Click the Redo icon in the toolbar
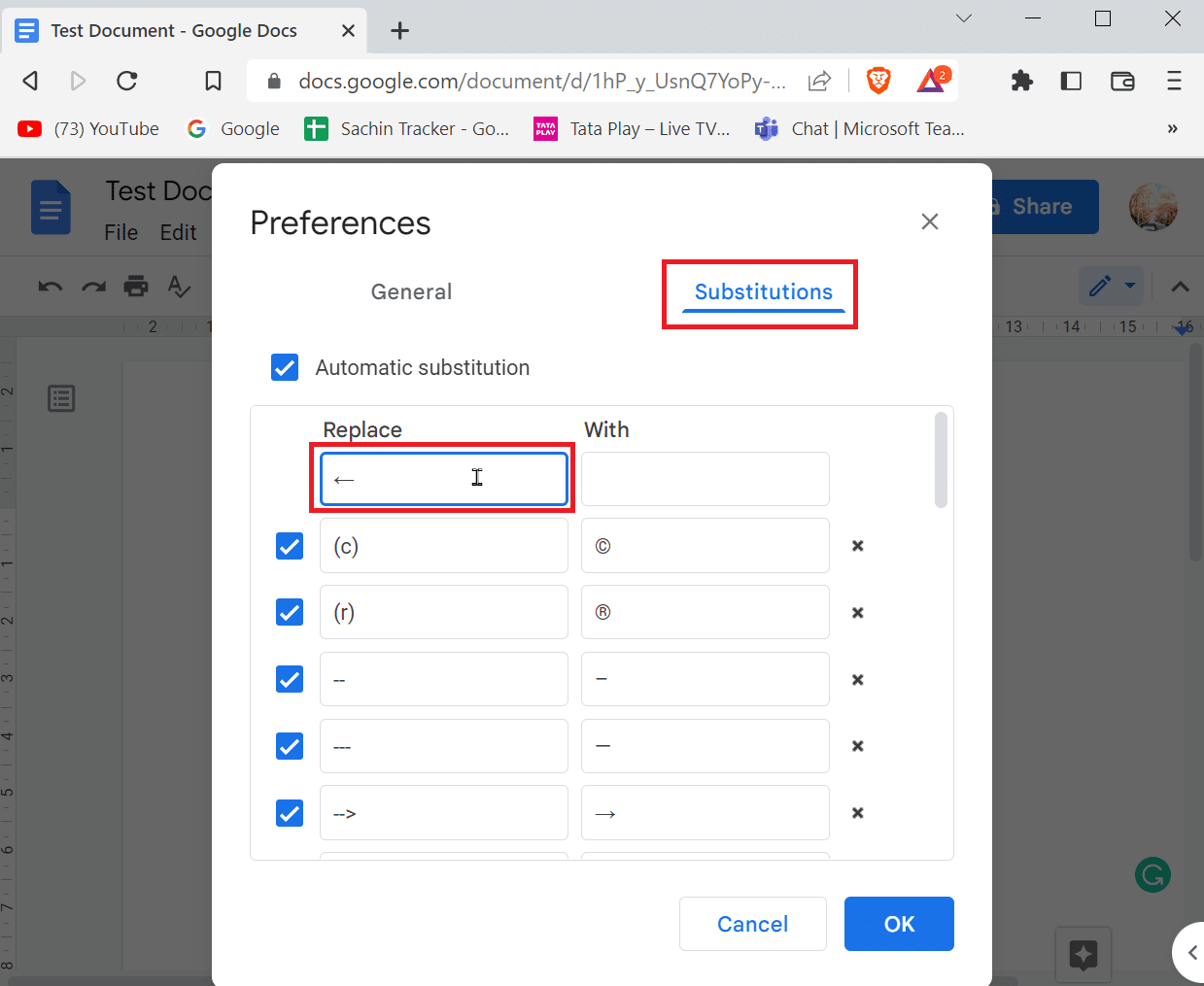 92,286
